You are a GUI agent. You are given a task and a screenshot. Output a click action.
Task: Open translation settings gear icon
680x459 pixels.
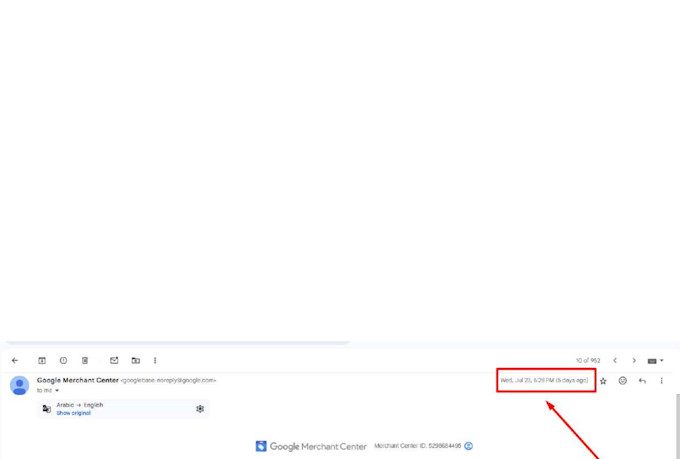pyautogui.click(x=200, y=409)
